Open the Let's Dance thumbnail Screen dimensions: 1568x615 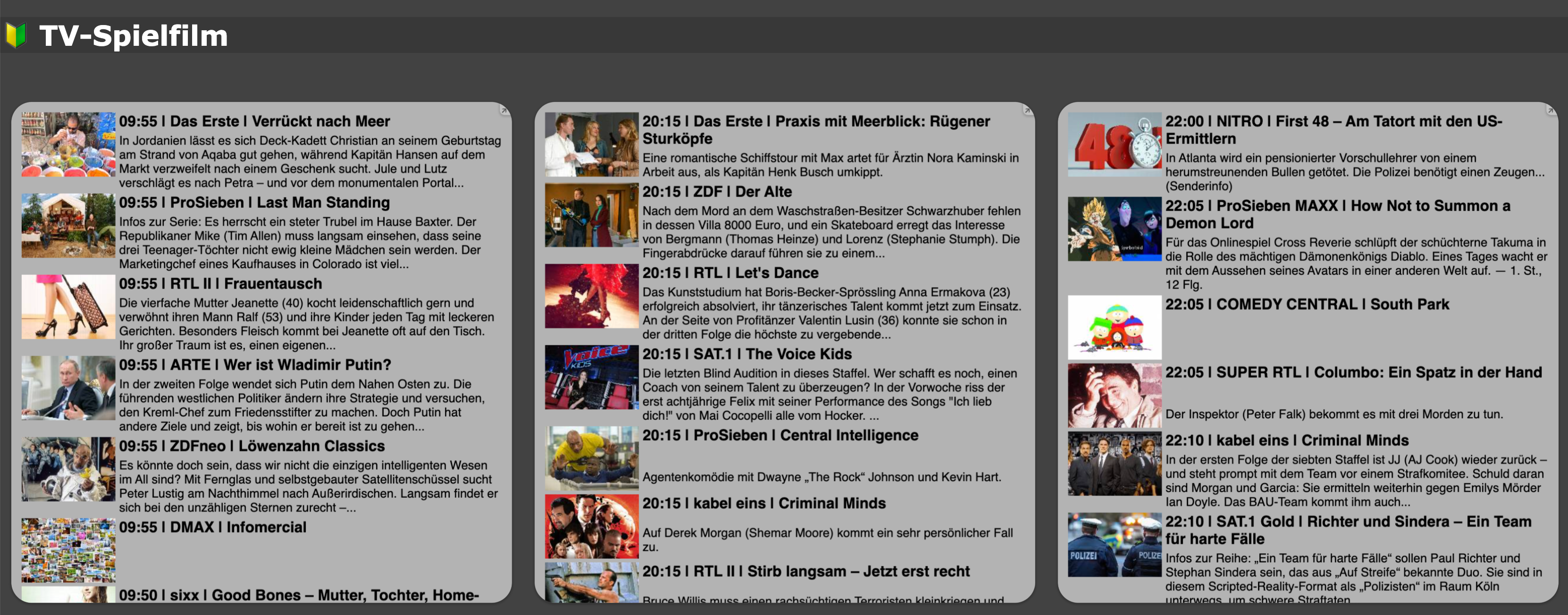[x=591, y=296]
